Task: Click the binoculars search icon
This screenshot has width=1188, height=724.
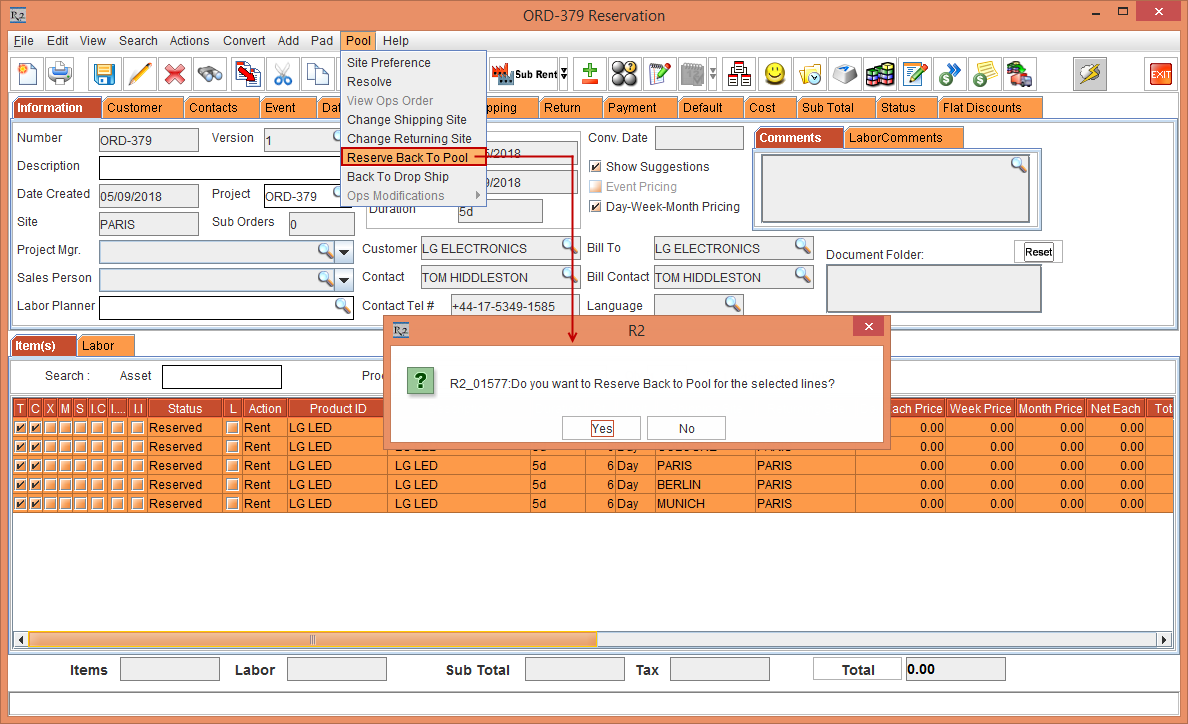Action: pyautogui.click(x=210, y=74)
